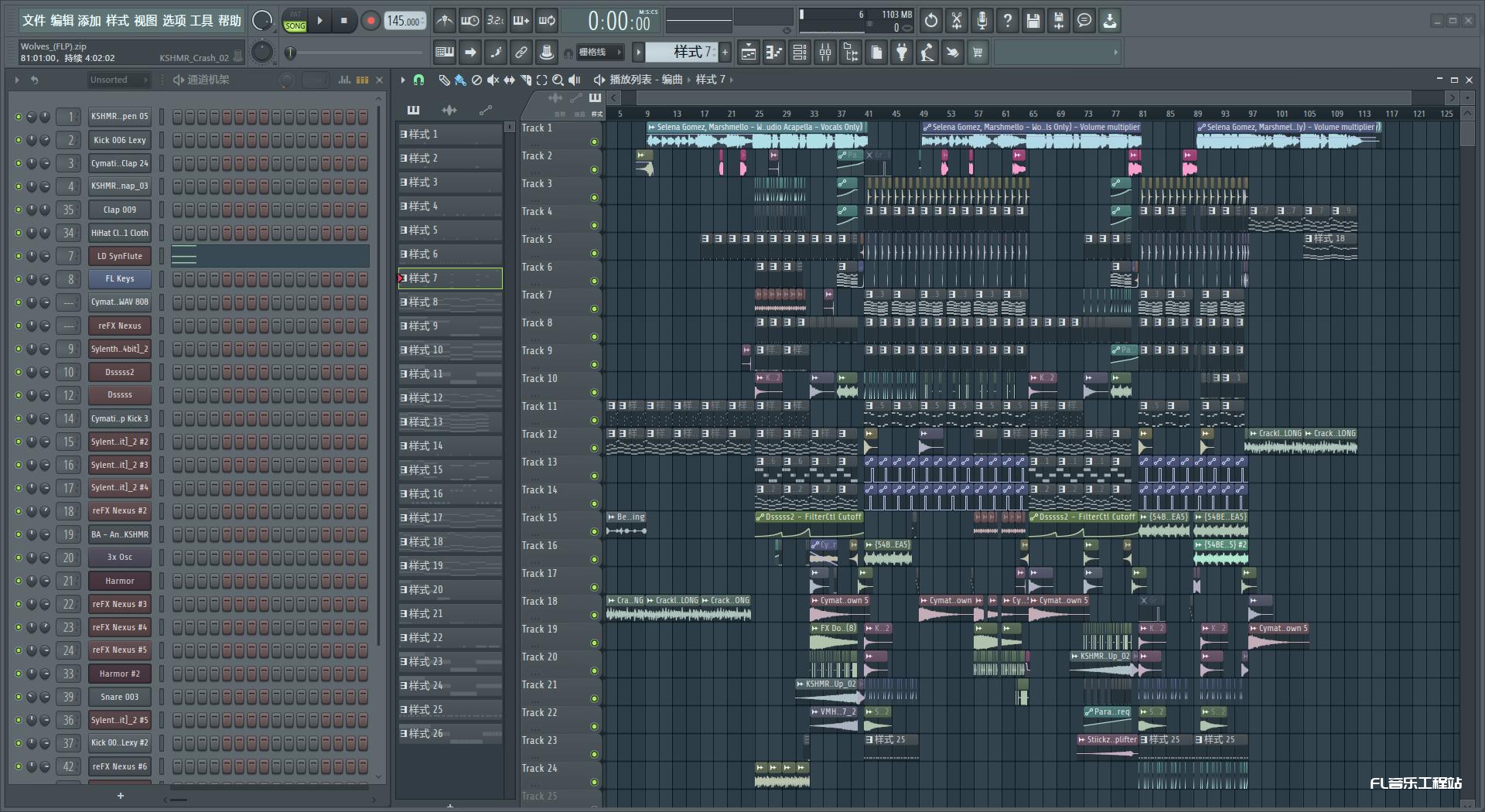The width and height of the screenshot is (1485, 812).
Task: Open the channel rack view icon
Action: point(800,53)
